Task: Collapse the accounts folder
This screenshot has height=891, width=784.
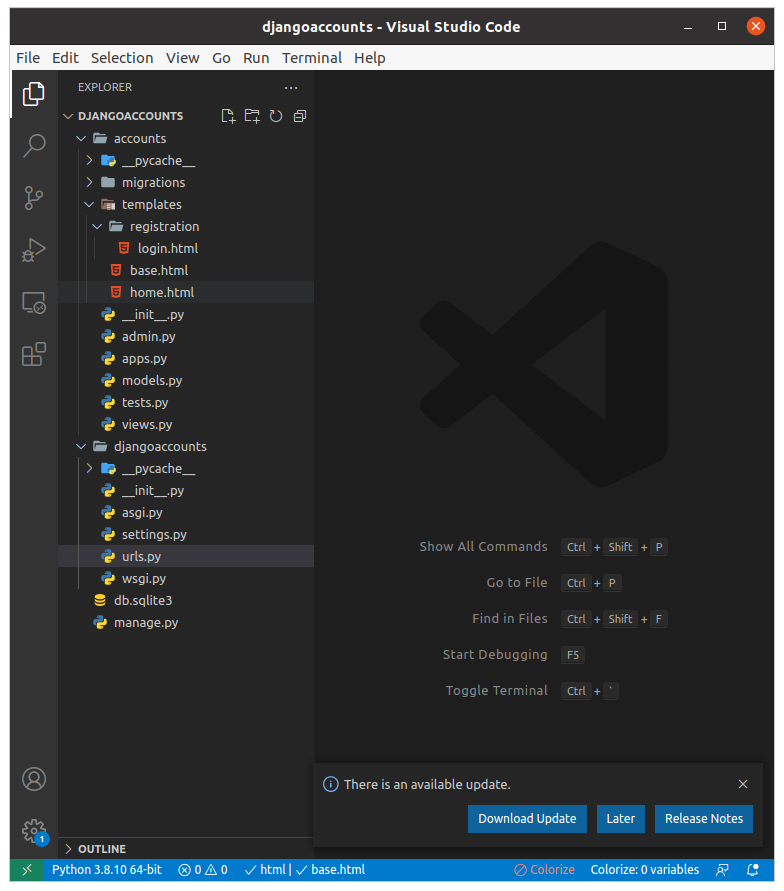Action: point(81,138)
